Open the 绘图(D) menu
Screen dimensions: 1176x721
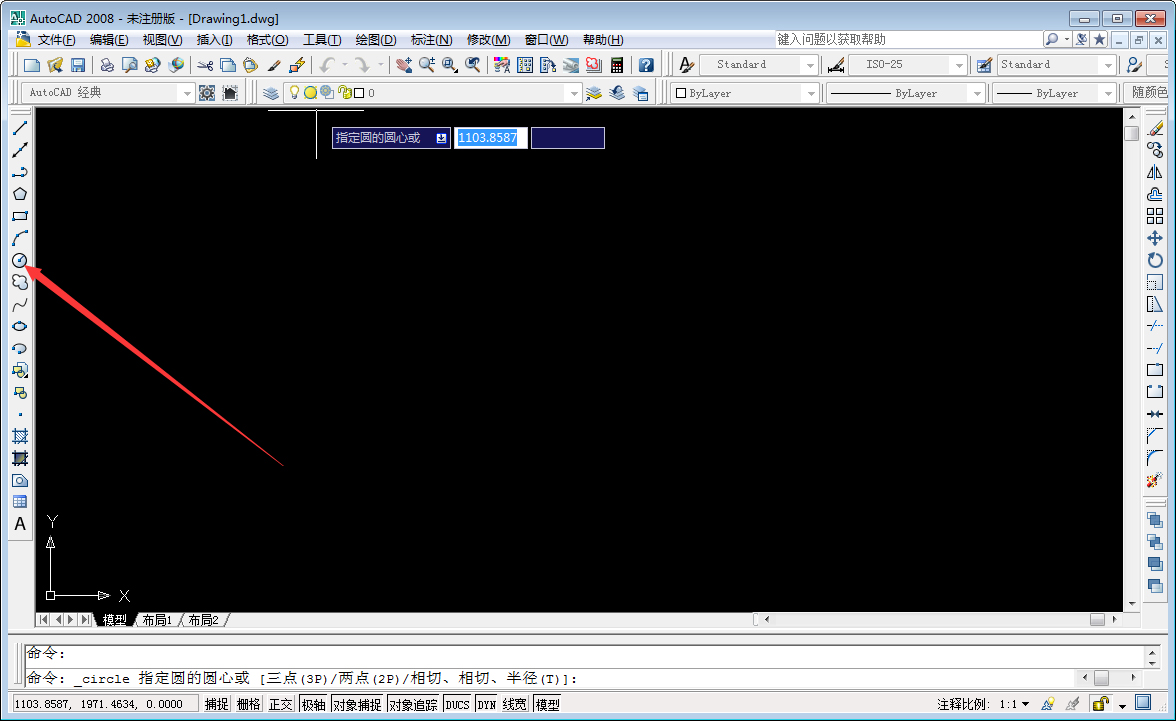[376, 40]
